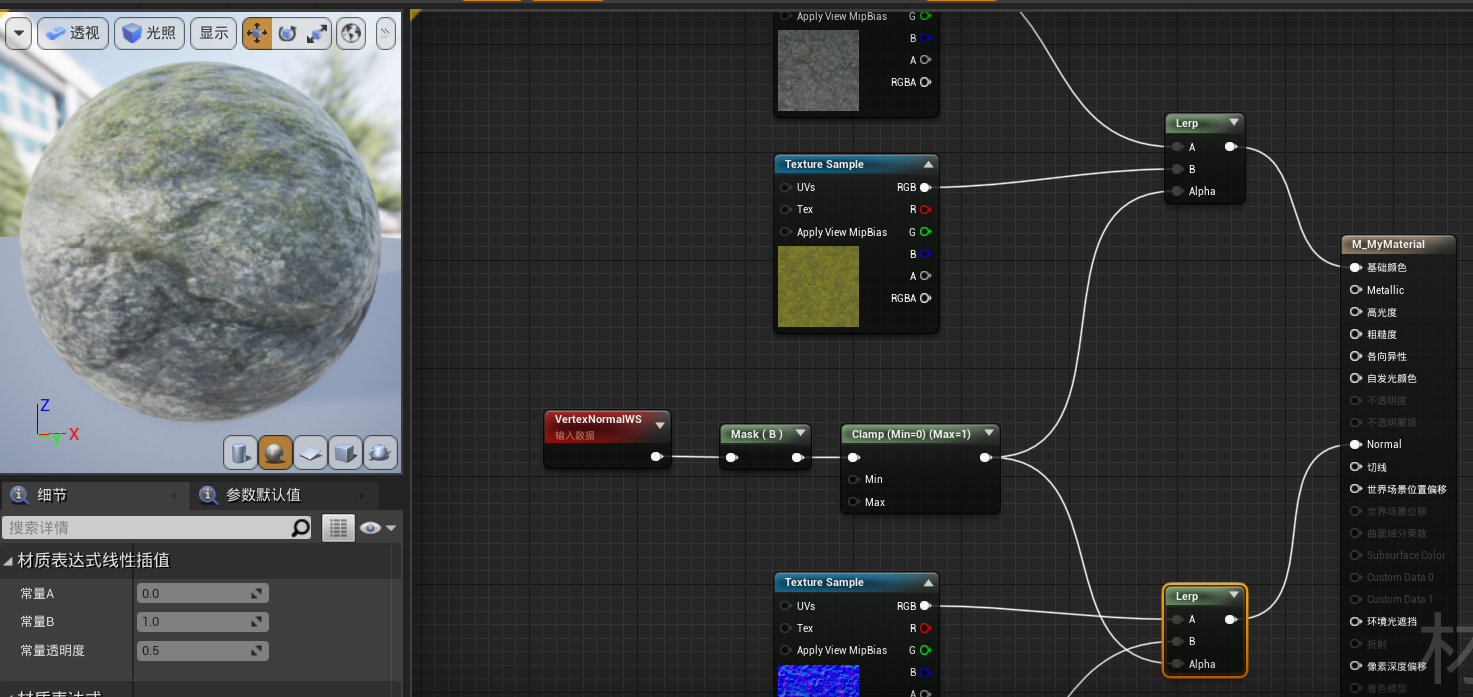Toggle world coordinate globe icon in viewport
1473x697 pixels.
(351, 33)
